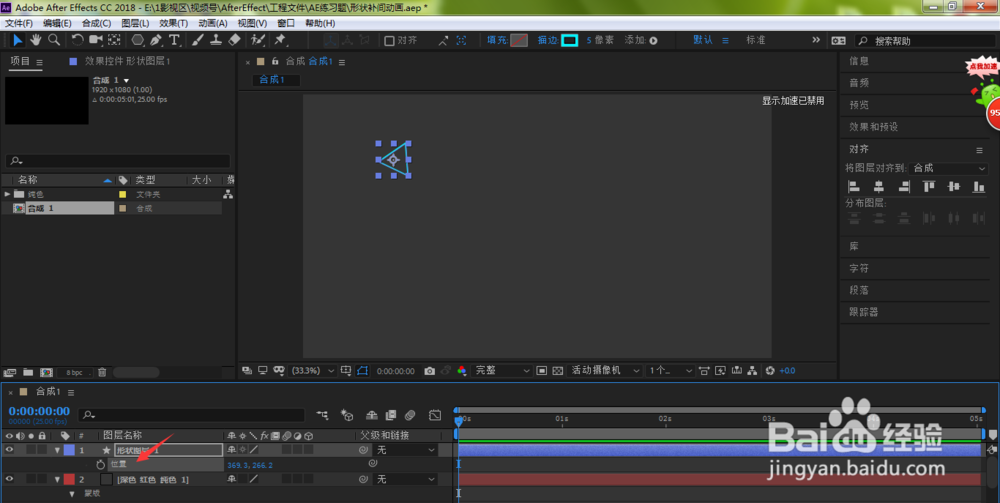Toggle shy switch for layer 1
This screenshot has height=503, width=1000.
[x=232, y=450]
